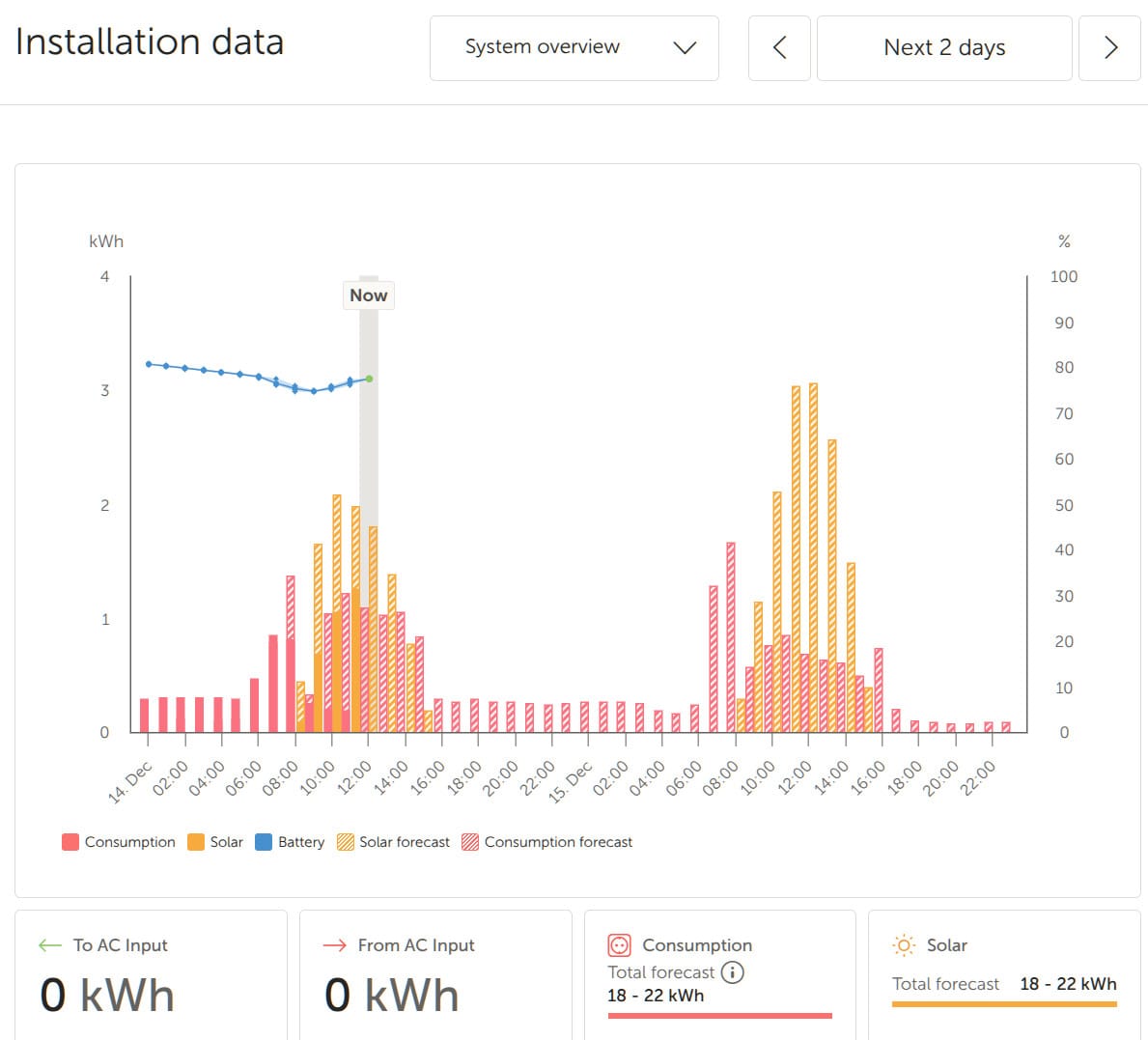Select the green current battery data point
The image size is (1148, 1040).
click(x=369, y=379)
